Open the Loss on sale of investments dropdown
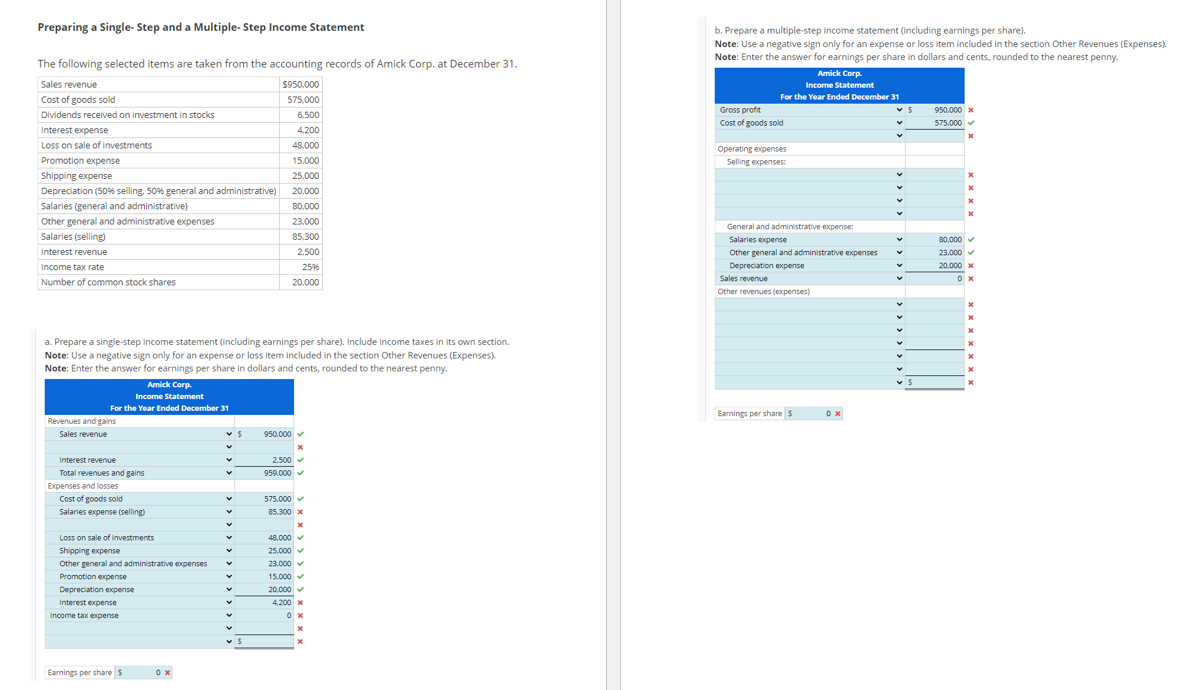The height and width of the screenshot is (690, 1180). coord(229,537)
